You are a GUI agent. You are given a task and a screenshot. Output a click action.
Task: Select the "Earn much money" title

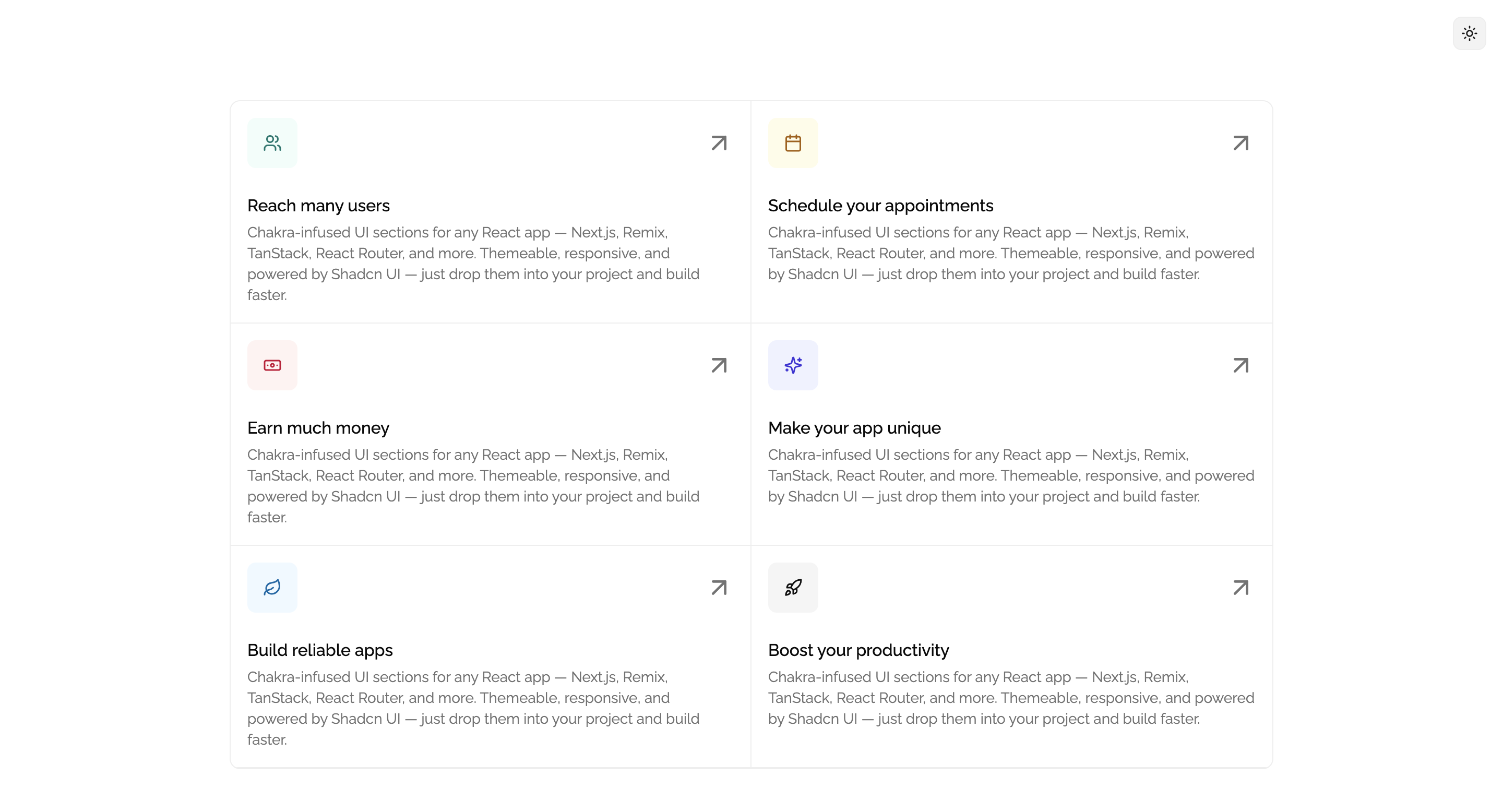[x=318, y=428]
